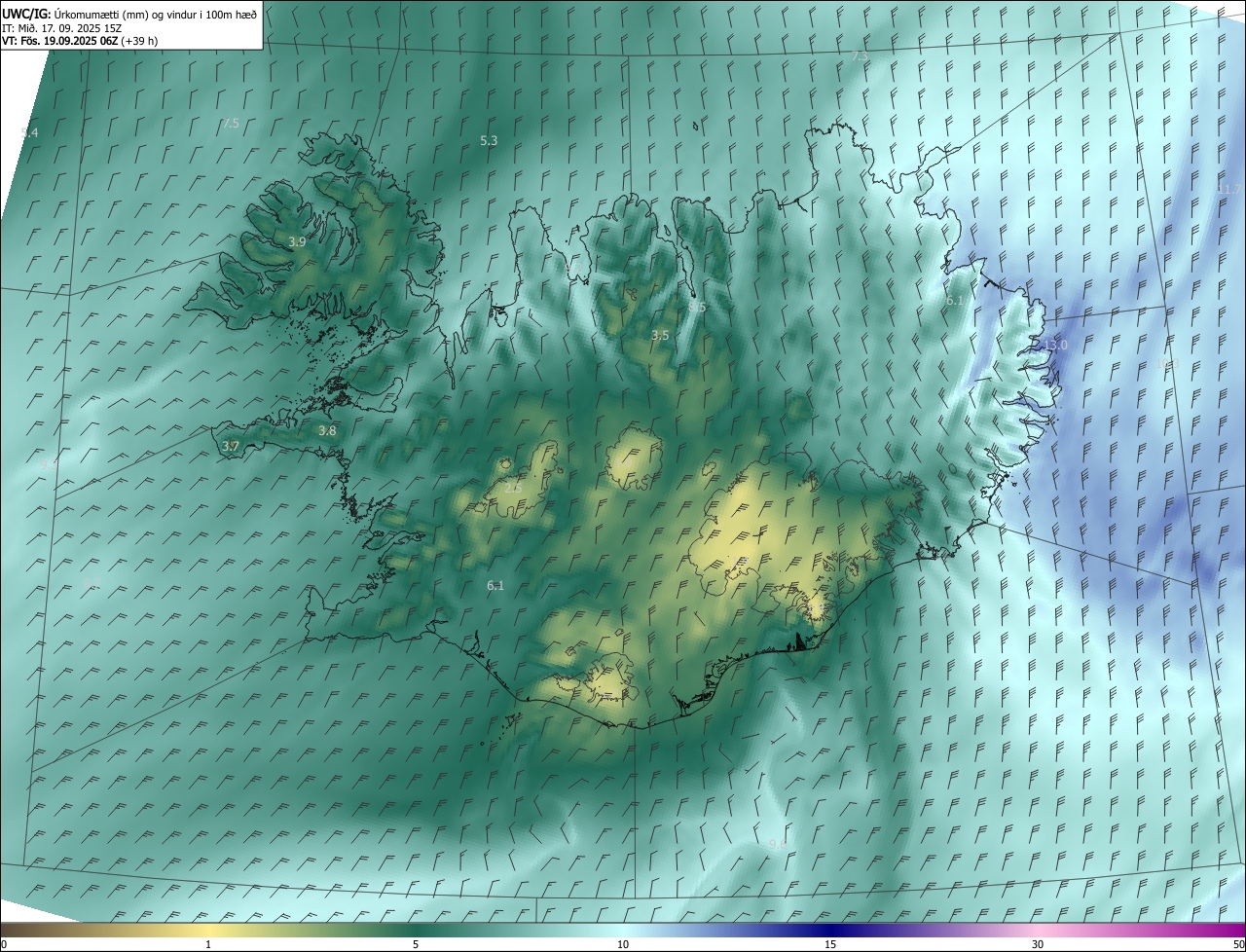The width and height of the screenshot is (1246, 952).
Task: Click the dark navy segment of the color bar
Action: pos(830,930)
